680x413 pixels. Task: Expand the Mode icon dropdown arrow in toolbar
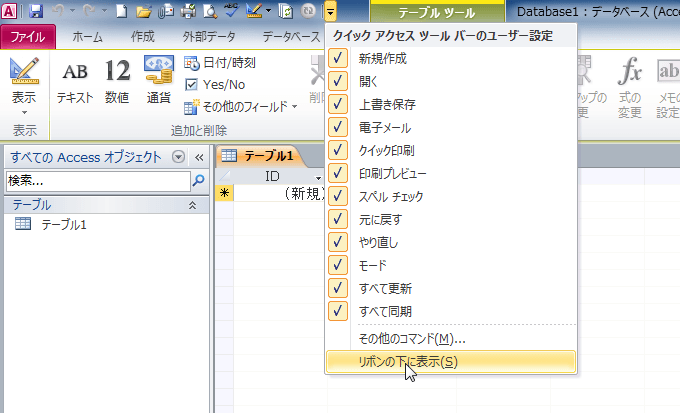[268, 11]
